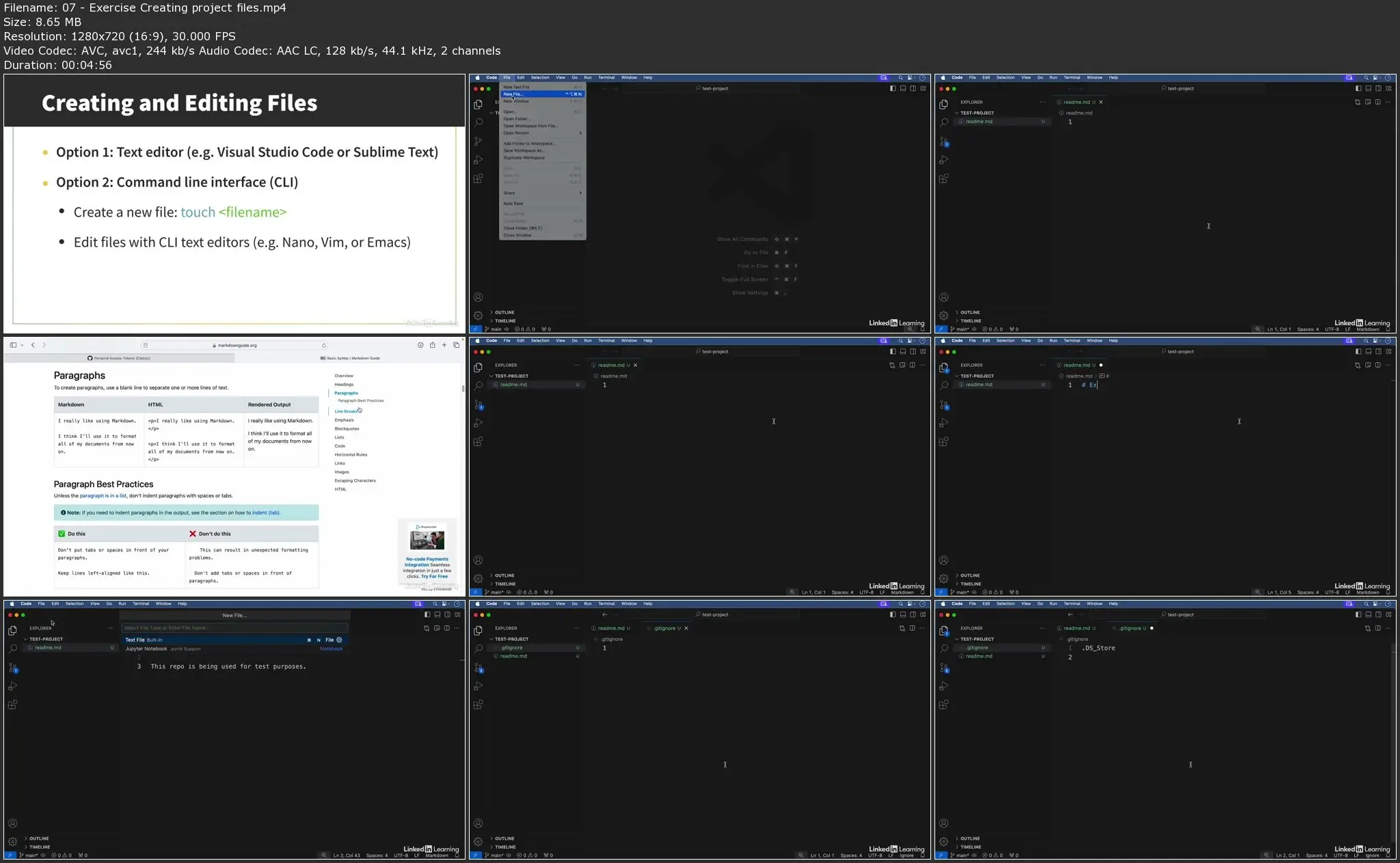
Task: Click 'Ln 3, Col 43' in status bar
Action: click(347, 855)
